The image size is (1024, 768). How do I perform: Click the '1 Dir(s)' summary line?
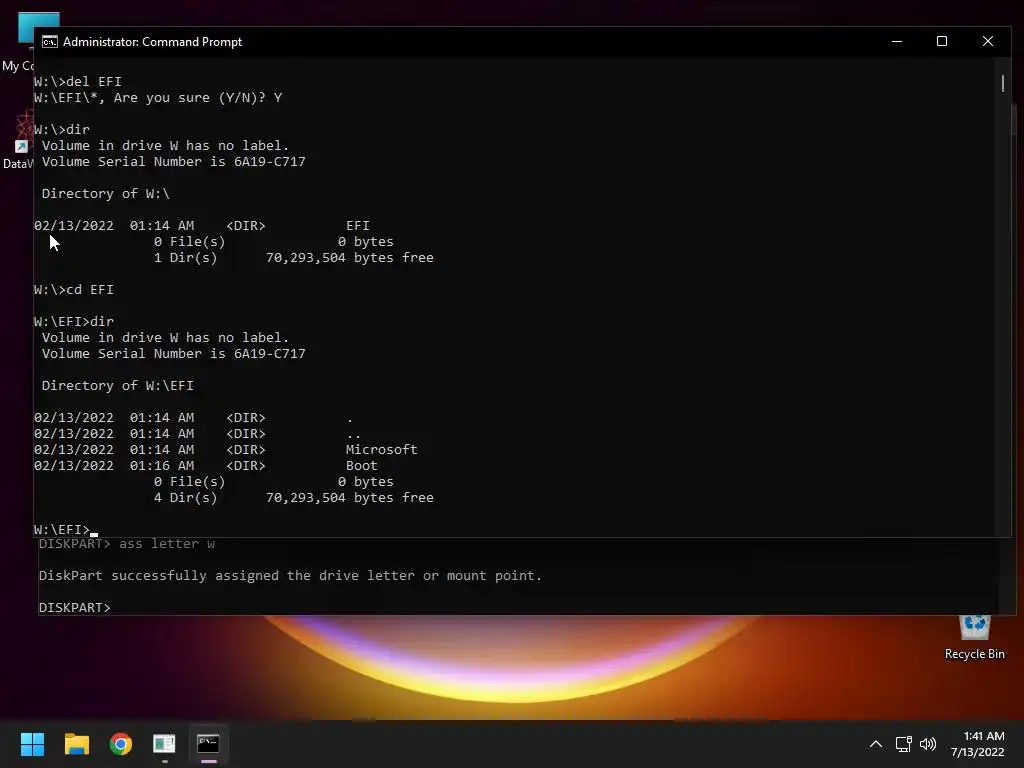pyautogui.click(x=294, y=258)
